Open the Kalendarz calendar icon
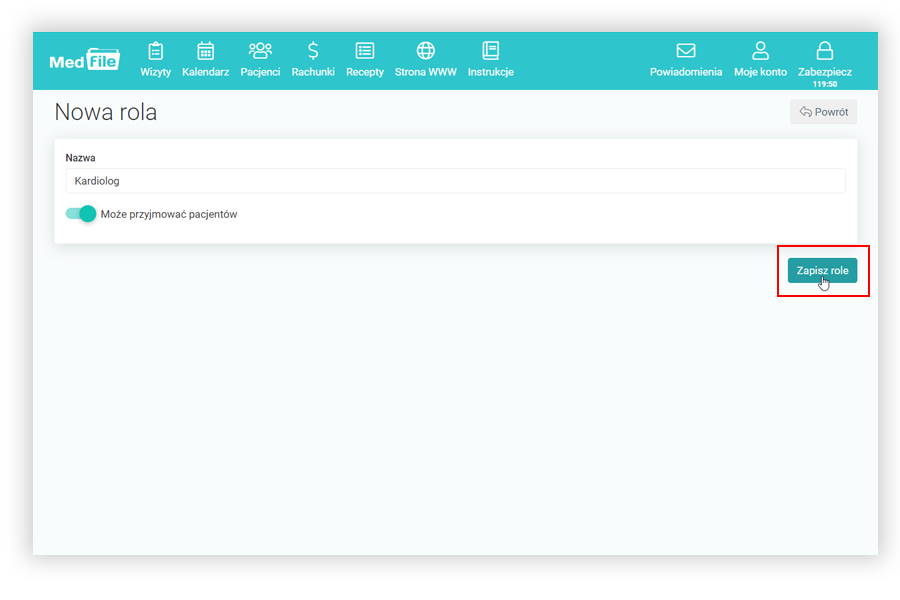This screenshot has height=600, width=900. click(x=206, y=51)
